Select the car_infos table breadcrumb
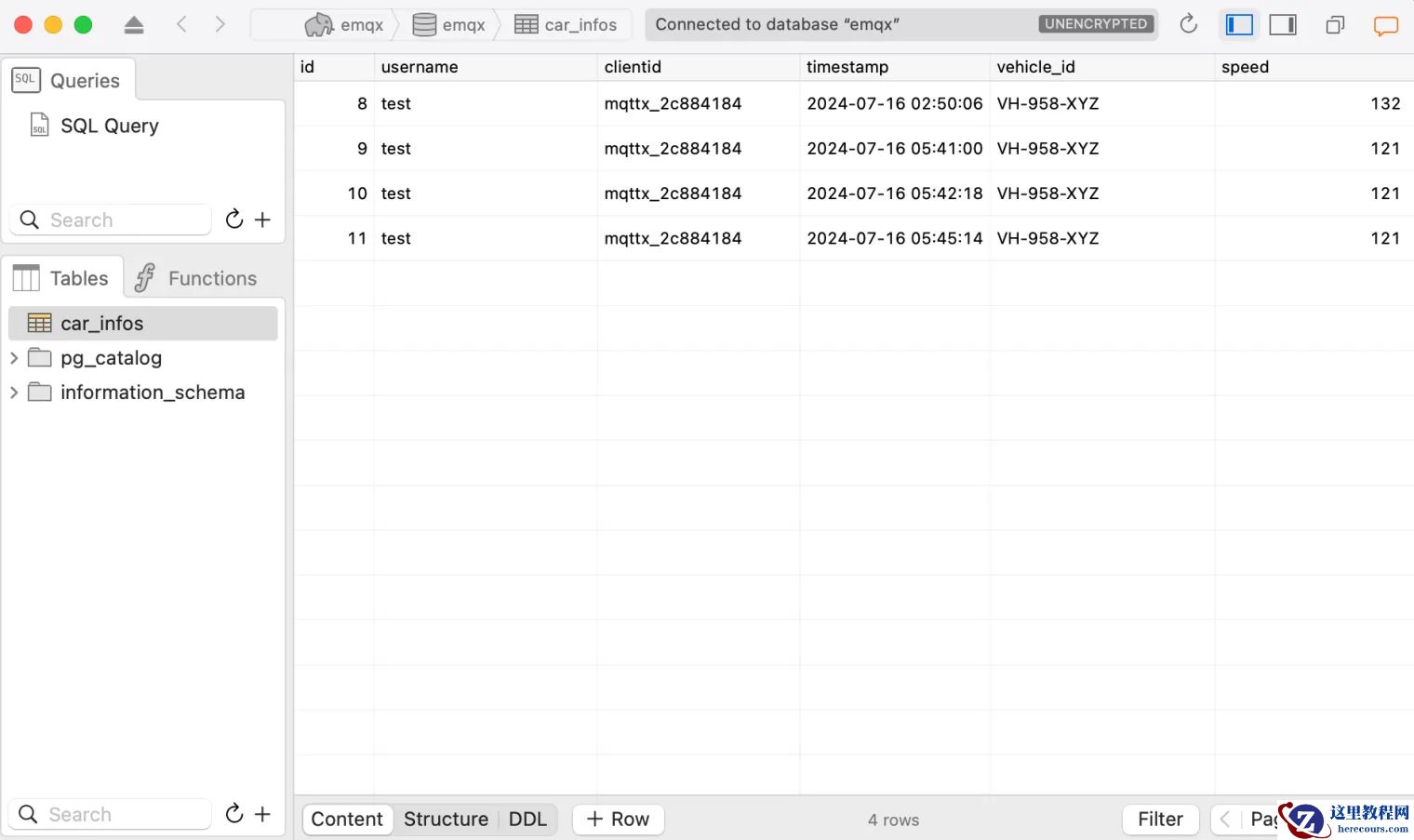Viewport: 1414px width, 840px height. pyautogui.click(x=566, y=25)
